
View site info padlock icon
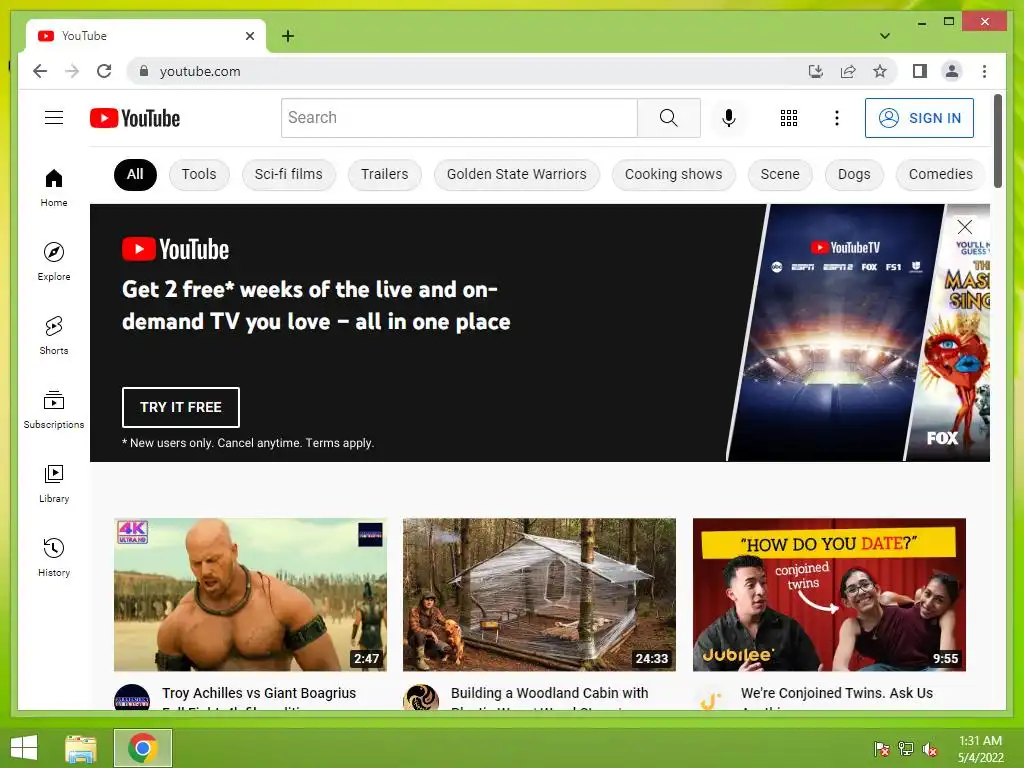144,71
